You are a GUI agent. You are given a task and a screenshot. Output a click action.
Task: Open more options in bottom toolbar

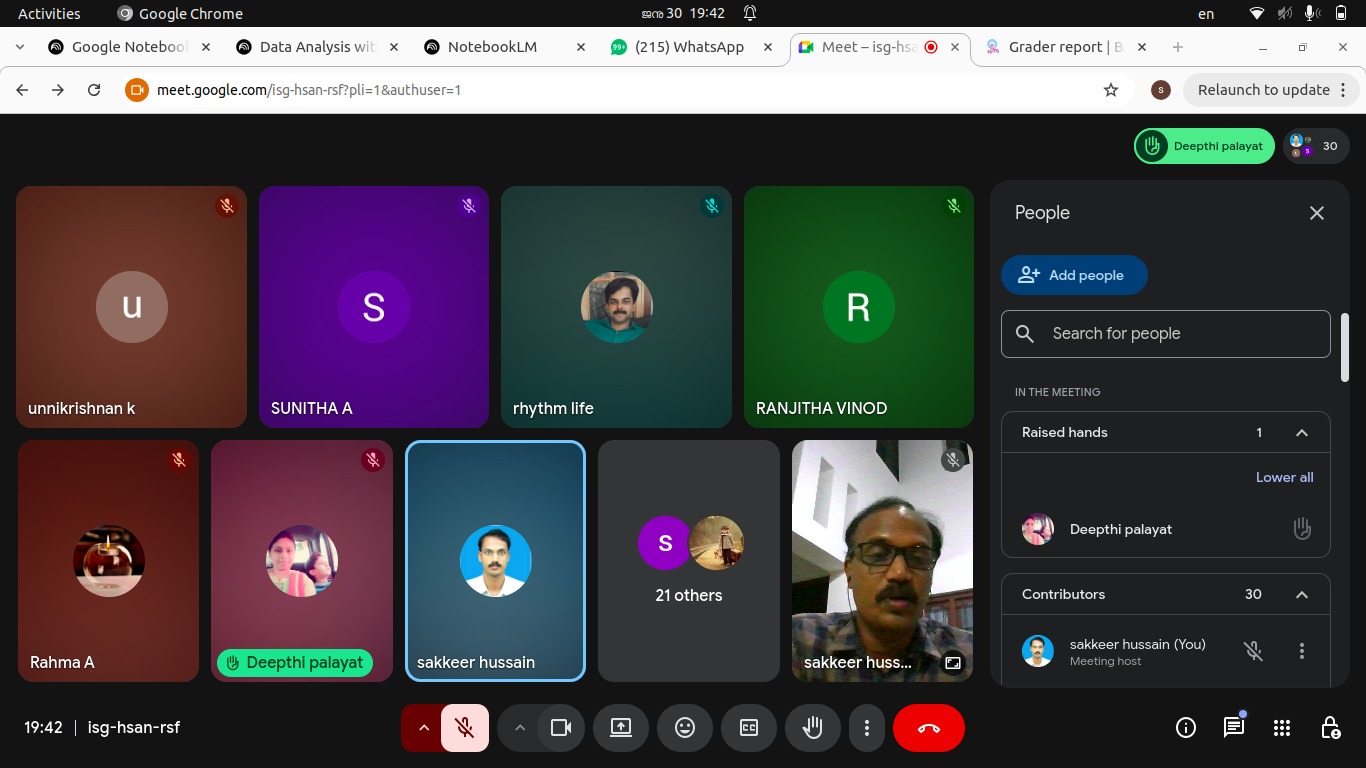pos(867,728)
